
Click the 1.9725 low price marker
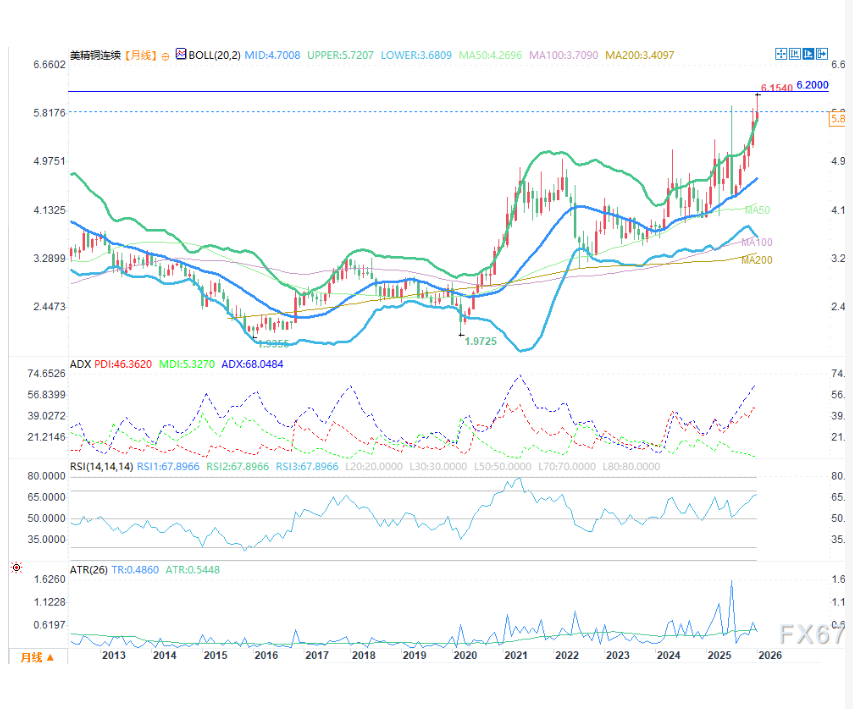(x=476, y=339)
